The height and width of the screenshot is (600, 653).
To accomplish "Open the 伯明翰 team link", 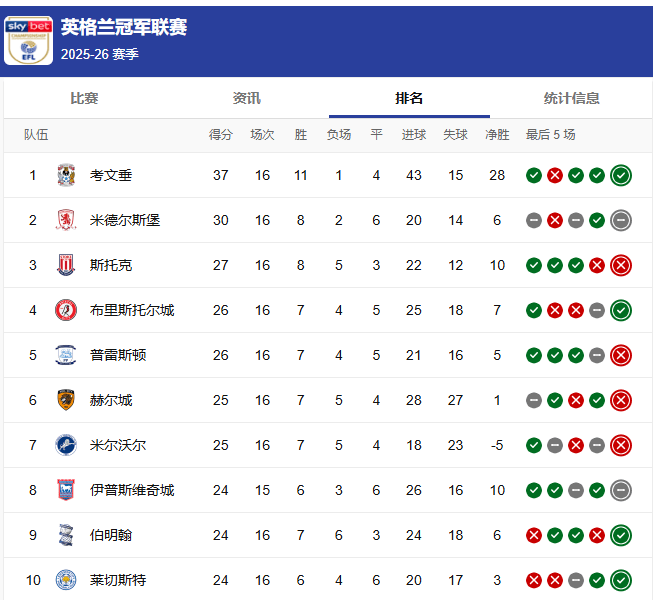I will click(x=111, y=535).
